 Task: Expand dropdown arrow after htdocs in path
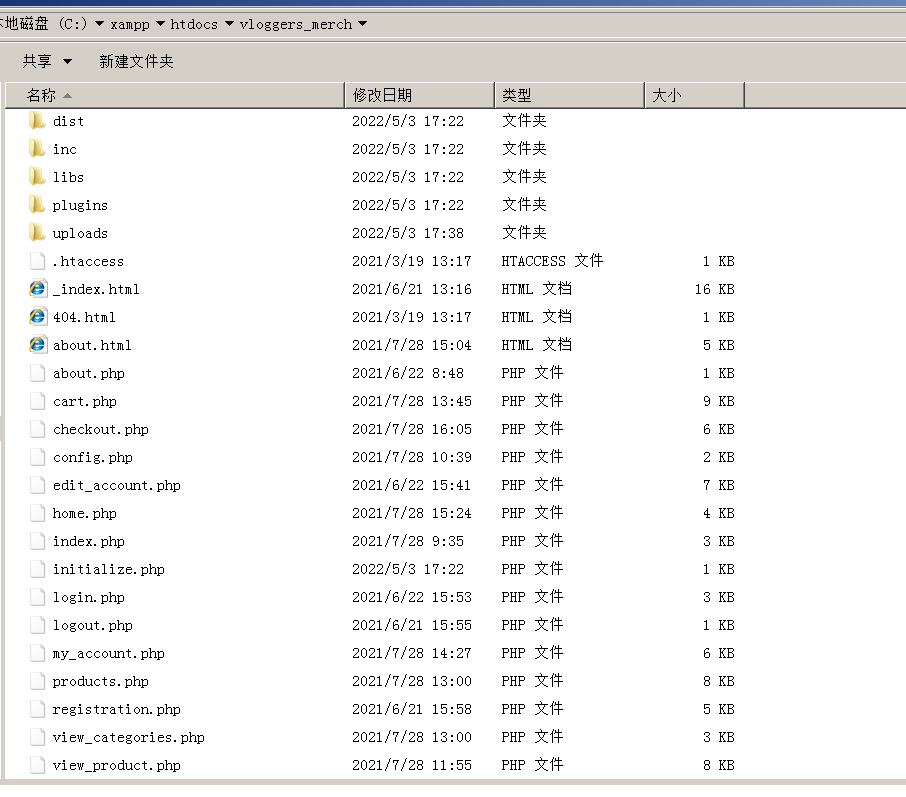(x=229, y=24)
